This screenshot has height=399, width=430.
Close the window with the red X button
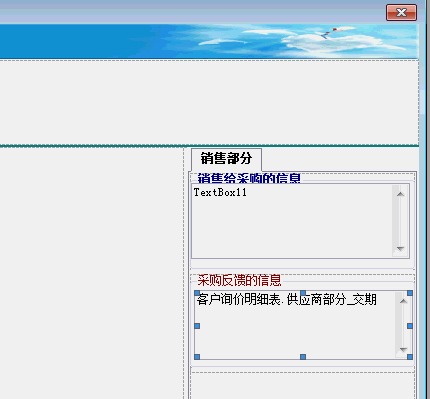[x=401, y=12]
